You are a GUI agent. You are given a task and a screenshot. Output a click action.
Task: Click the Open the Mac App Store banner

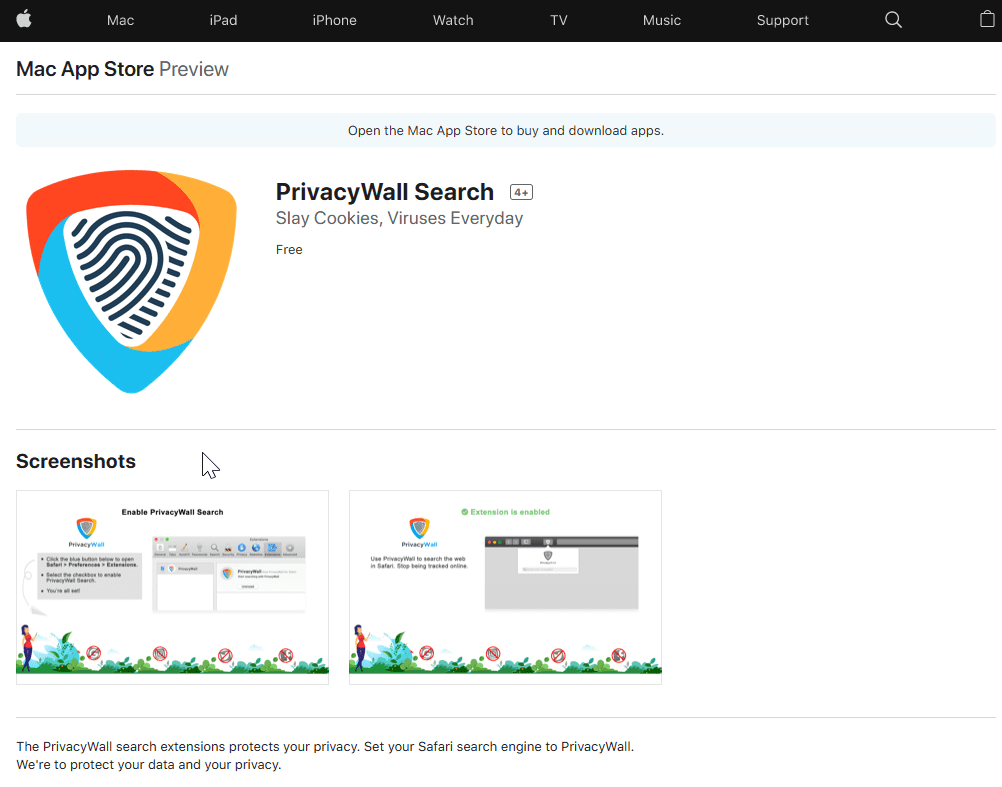(x=505, y=130)
